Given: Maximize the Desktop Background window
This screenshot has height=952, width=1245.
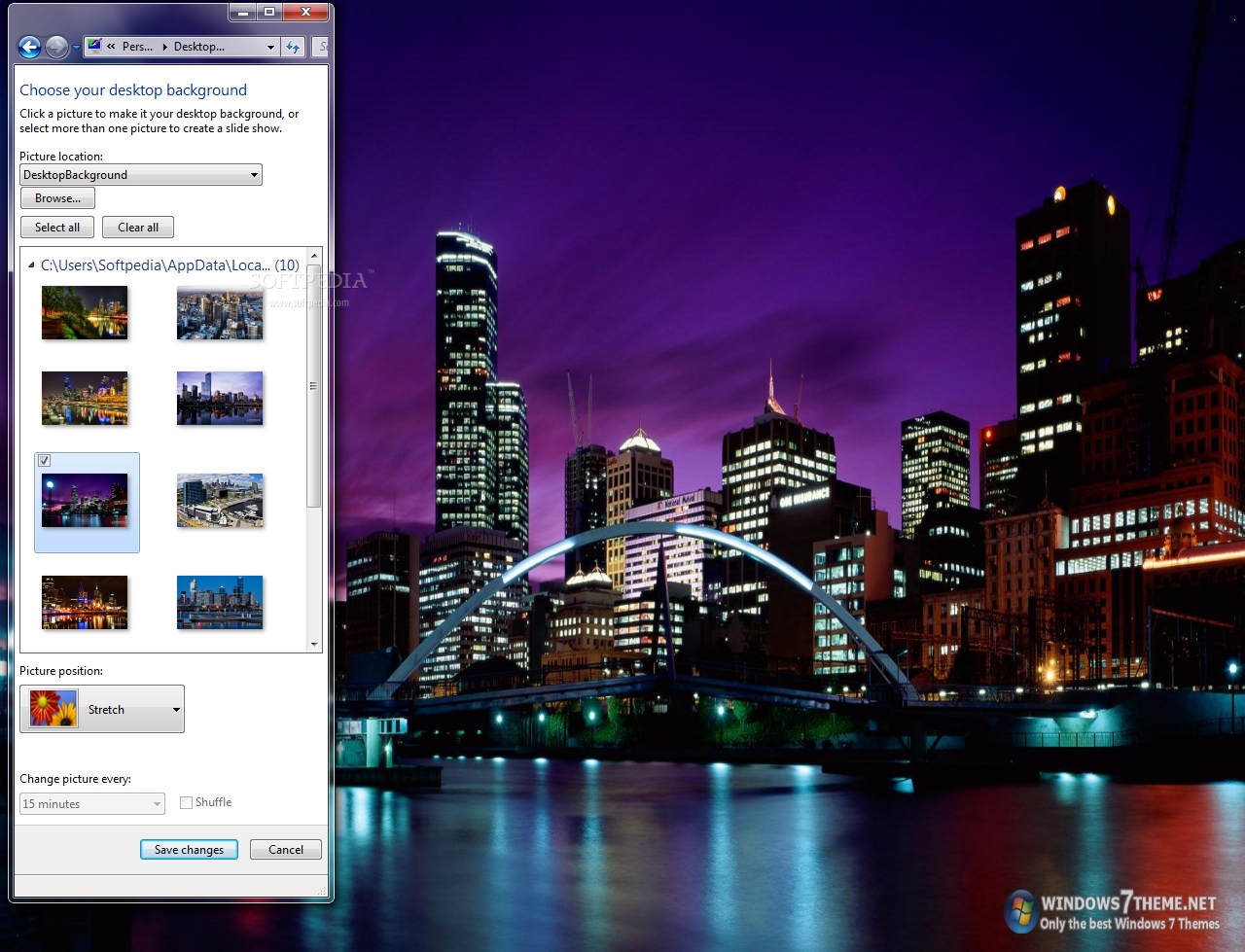Looking at the screenshot, I should coord(269,13).
